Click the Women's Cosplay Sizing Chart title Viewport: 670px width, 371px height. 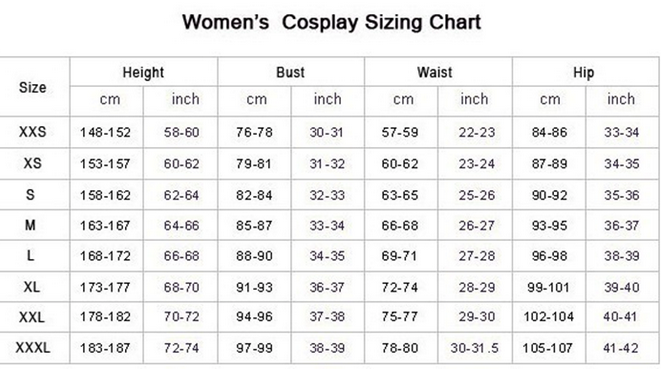tap(332, 23)
